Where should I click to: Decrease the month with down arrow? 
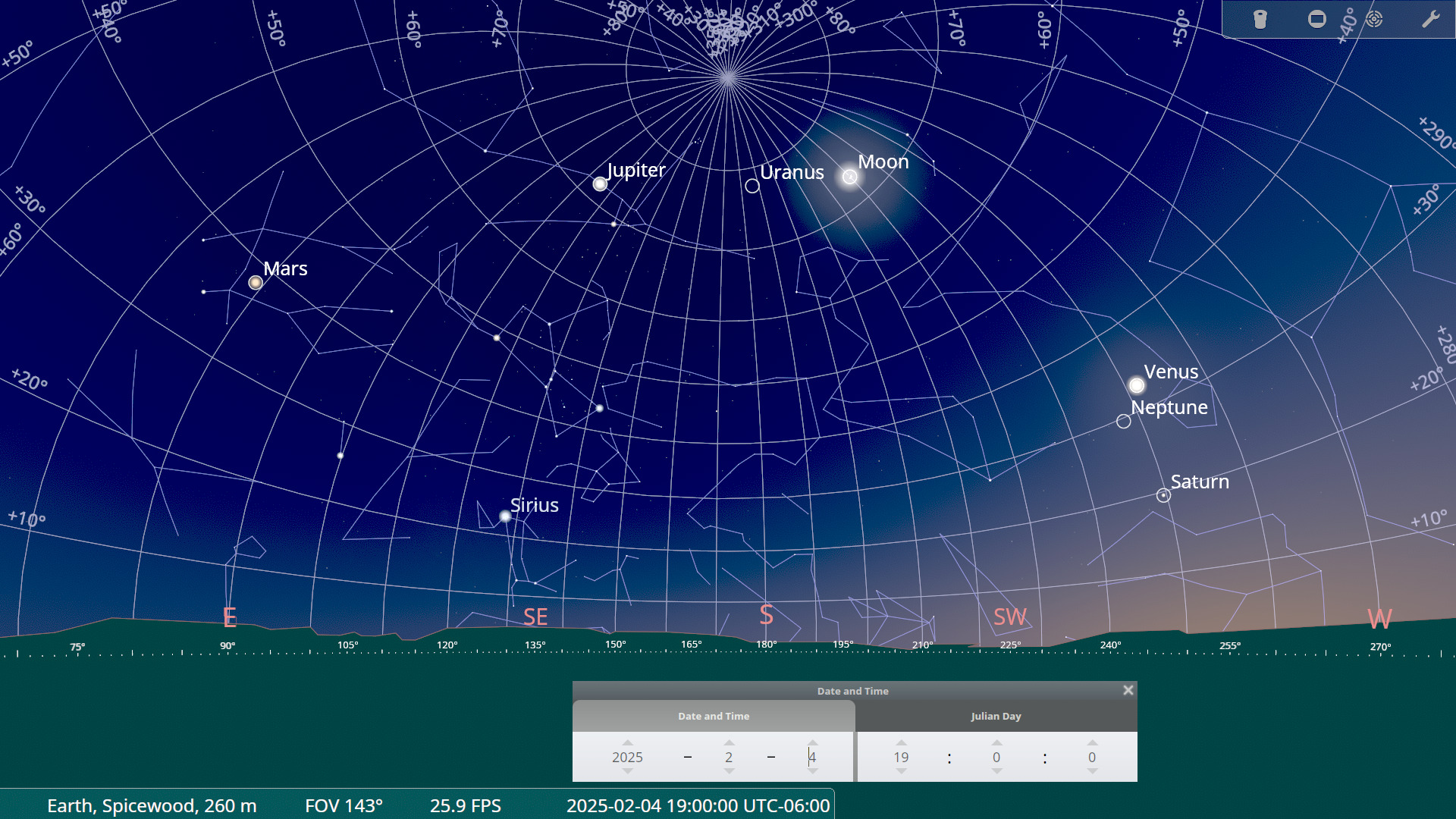pos(729,771)
